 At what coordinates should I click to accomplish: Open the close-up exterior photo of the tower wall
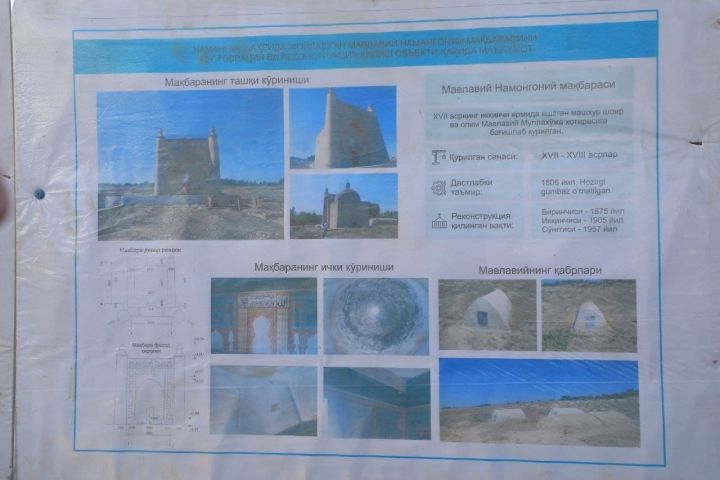(x=343, y=127)
